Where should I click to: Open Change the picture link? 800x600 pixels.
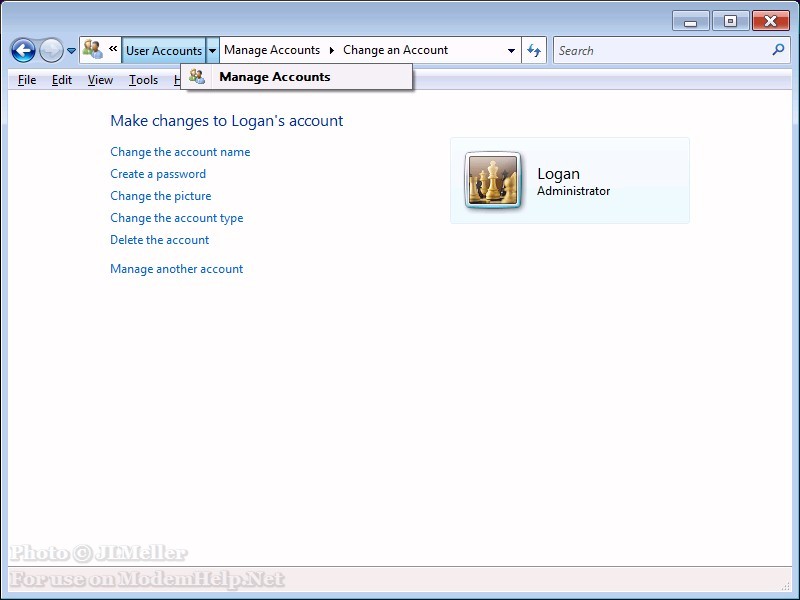pos(161,196)
